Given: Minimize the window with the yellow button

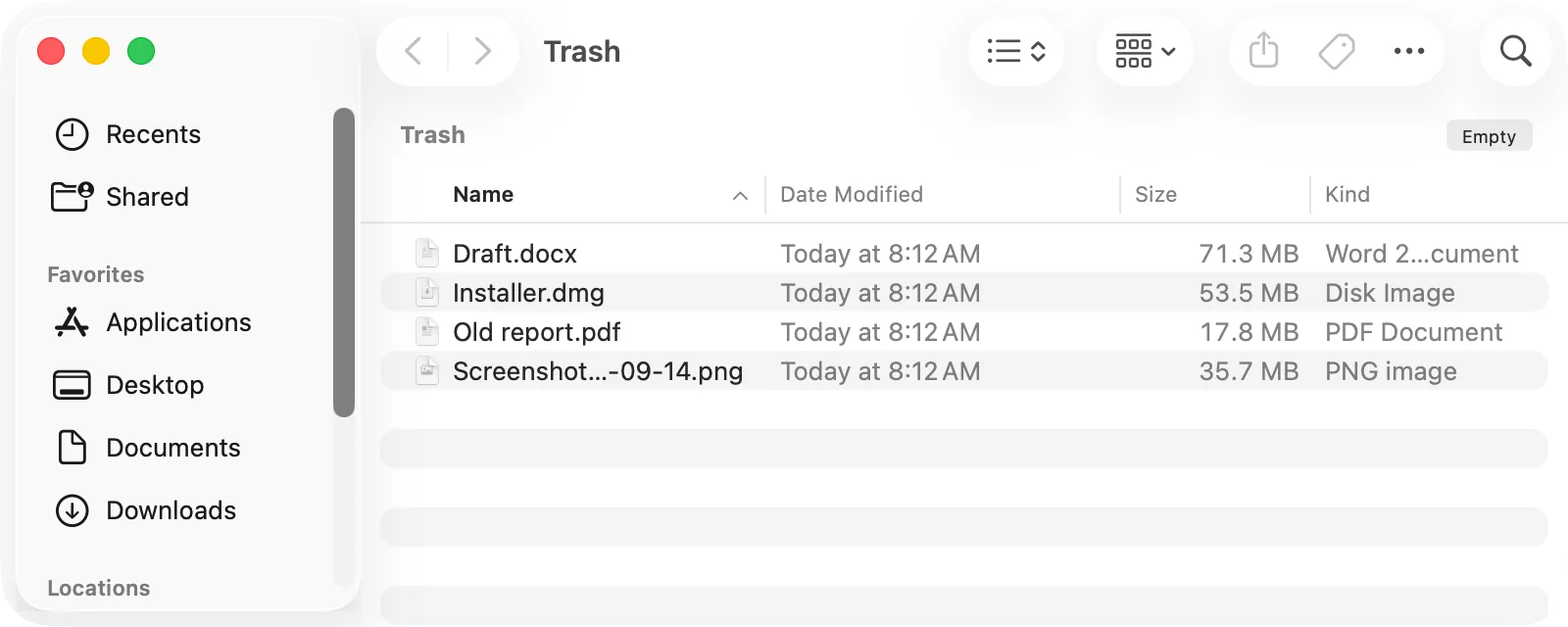Looking at the screenshot, I should (x=96, y=51).
